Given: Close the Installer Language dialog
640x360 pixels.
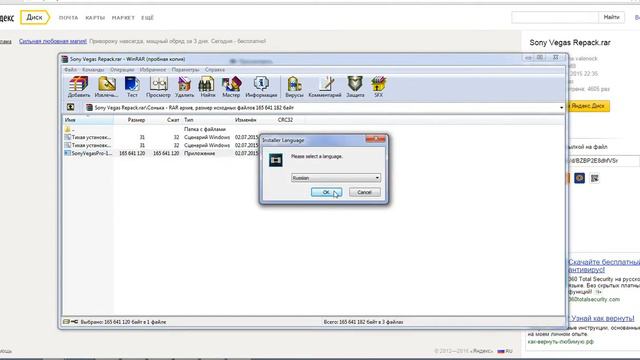Looking at the screenshot, I should [376, 140].
